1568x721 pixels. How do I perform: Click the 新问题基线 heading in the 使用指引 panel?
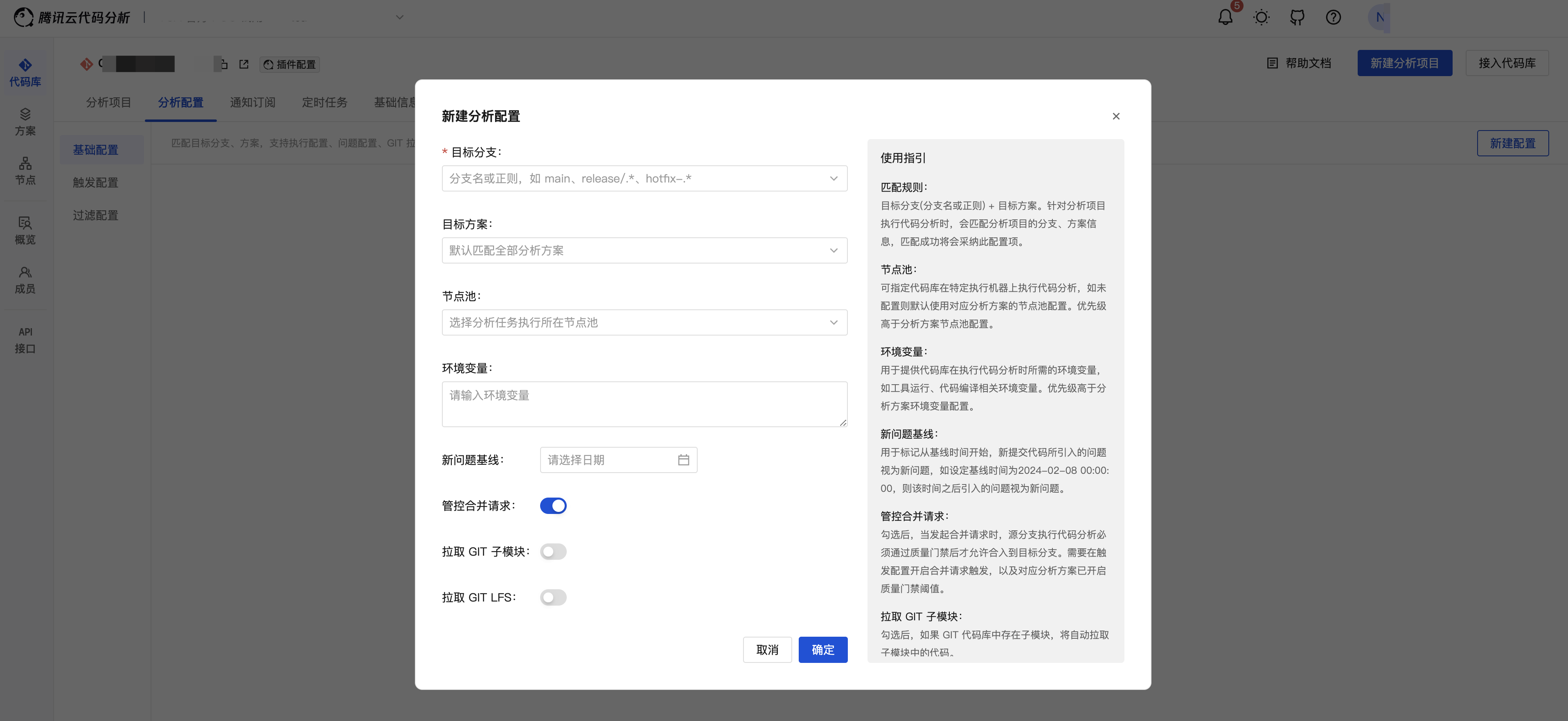(x=909, y=434)
